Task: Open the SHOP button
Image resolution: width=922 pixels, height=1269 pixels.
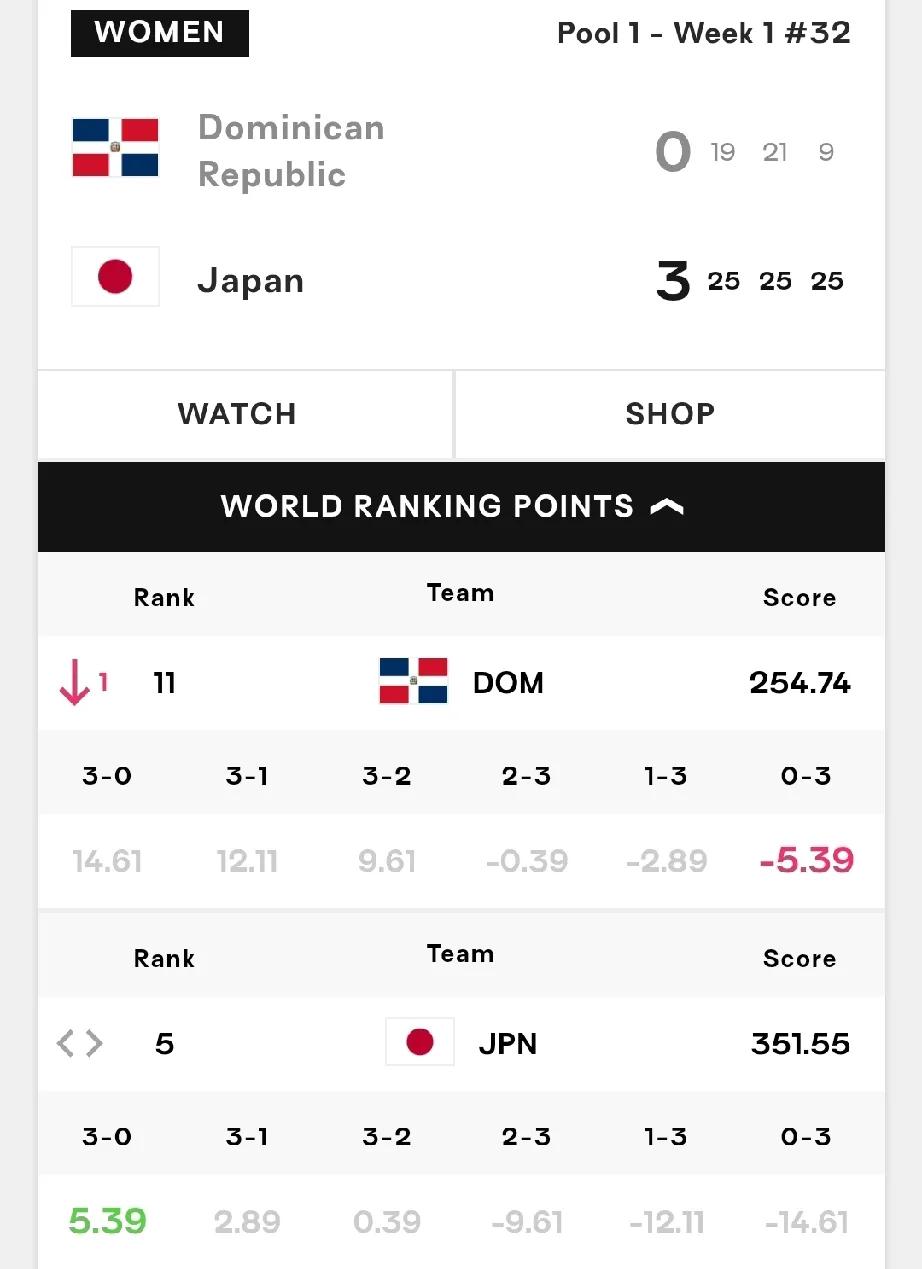Action: pyautogui.click(x=671, y=414)
